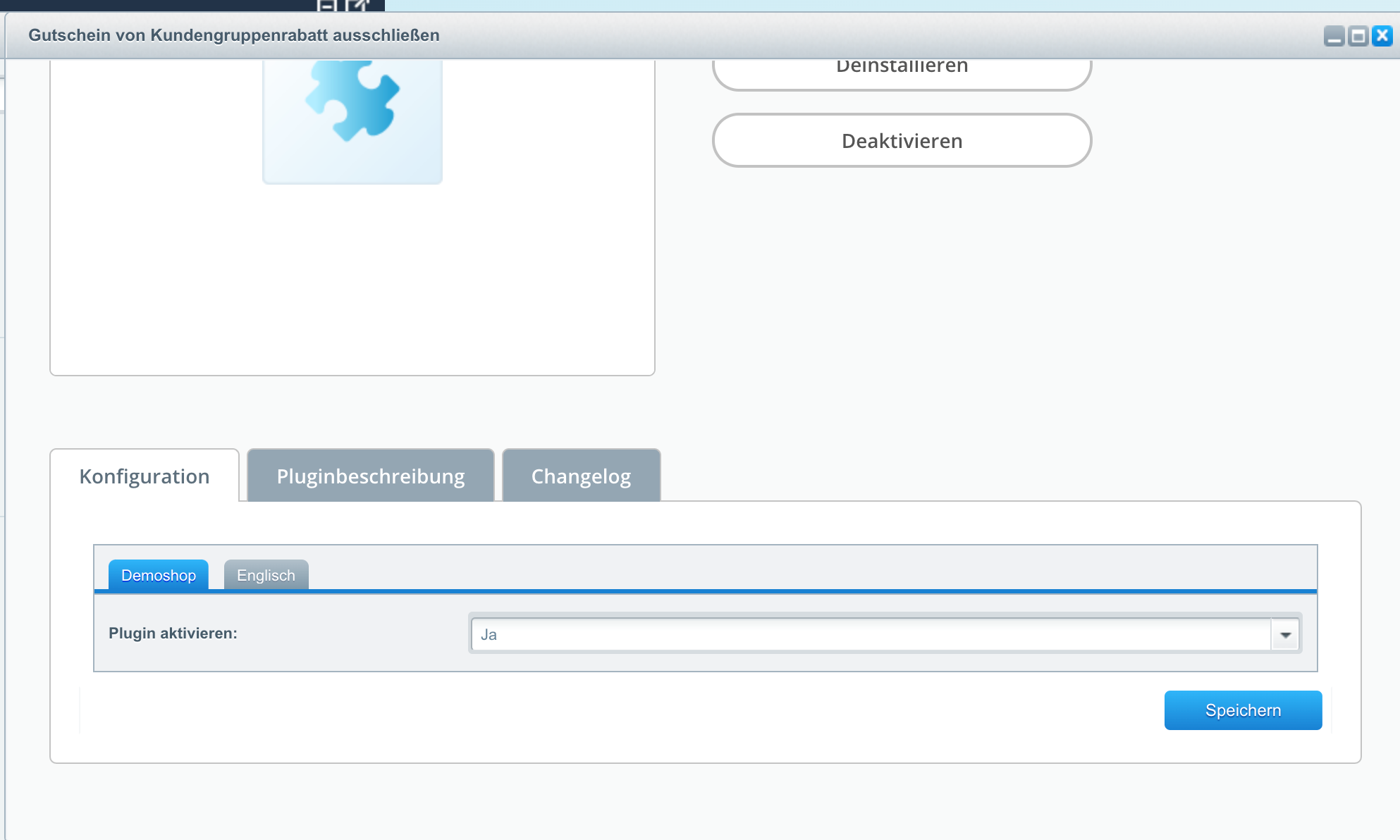Click the Deaktivieren button
Viewport: 1400px width, 840px height.
tap(902, 140)
